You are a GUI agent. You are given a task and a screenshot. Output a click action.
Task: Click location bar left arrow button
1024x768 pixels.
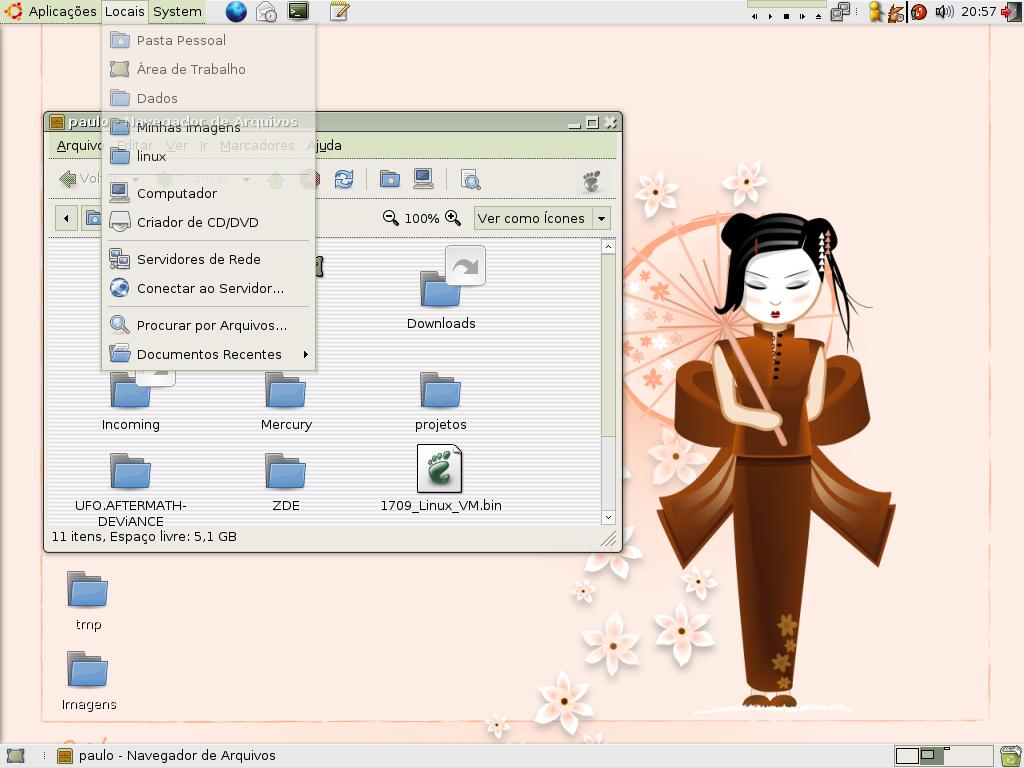pyautogui.click(x=66, y=218)
